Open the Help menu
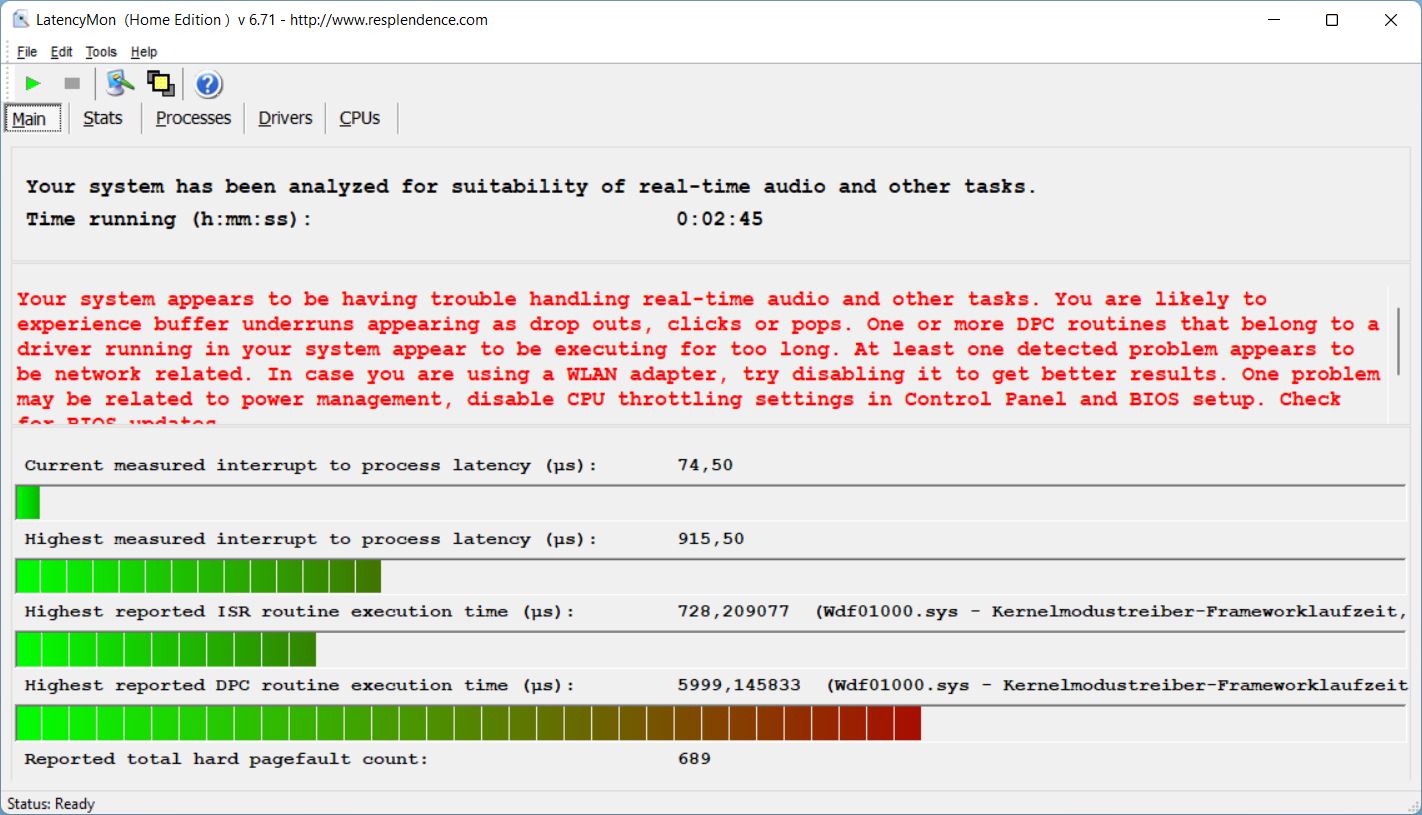Viewport: 1422px width, 815px height. pyautogui.click(x=144, y=52)
